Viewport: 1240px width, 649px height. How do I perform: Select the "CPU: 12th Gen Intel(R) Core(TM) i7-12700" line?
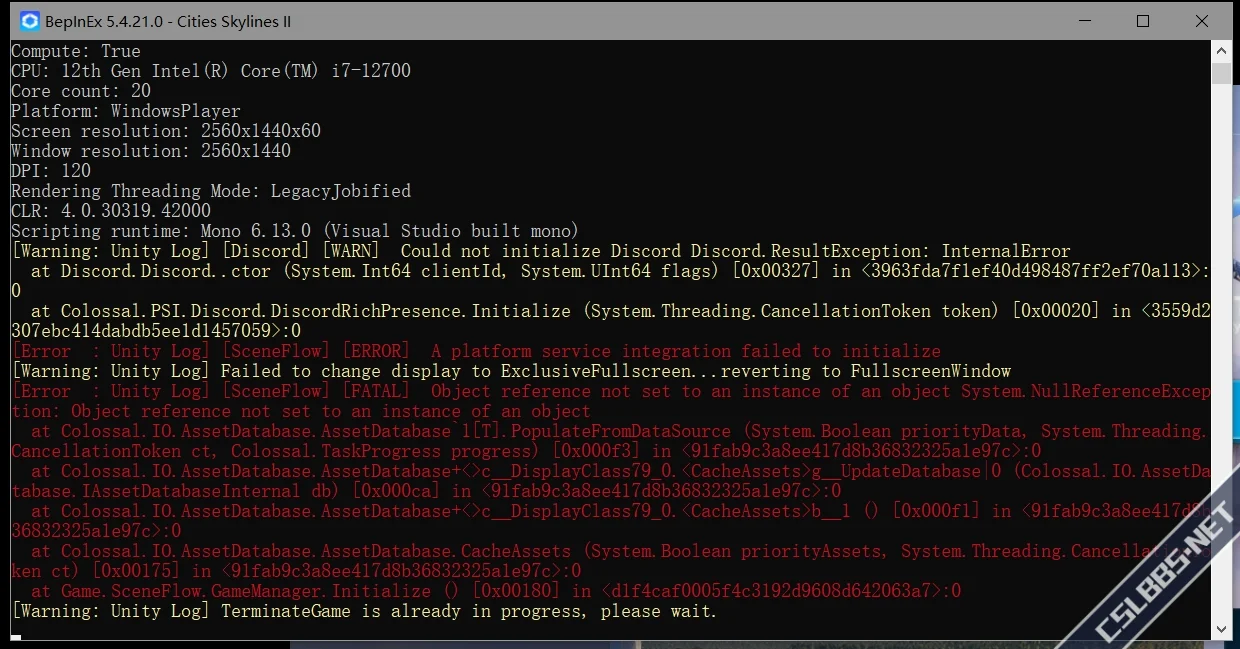tap(211, 71)
